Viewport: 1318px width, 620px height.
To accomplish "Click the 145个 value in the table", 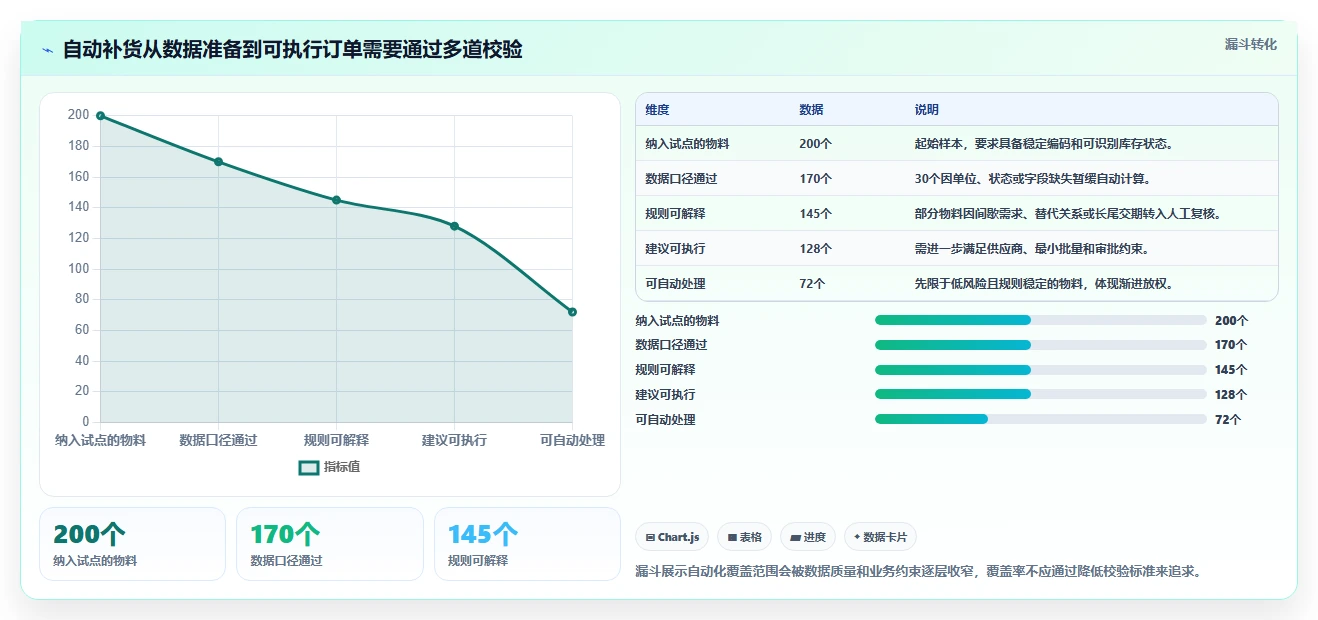I will tap(815, 214).
